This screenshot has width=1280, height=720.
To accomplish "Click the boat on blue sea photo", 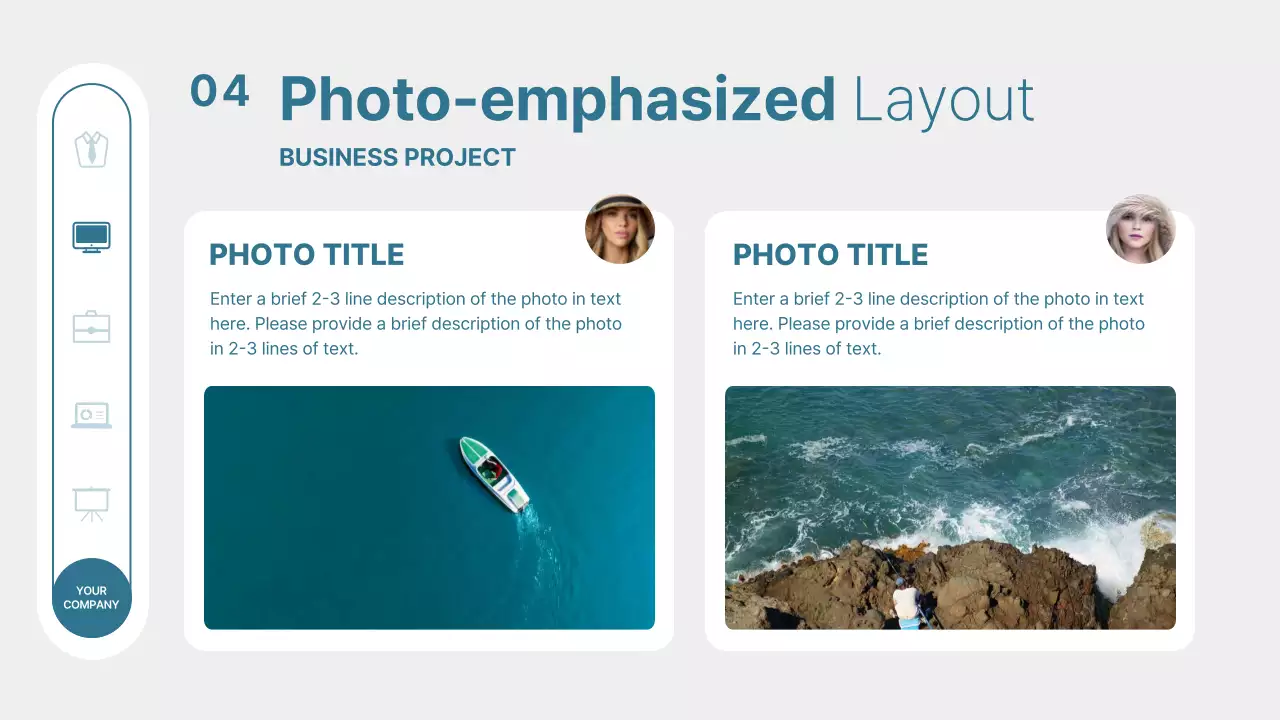I will click(x=429, y=508).
